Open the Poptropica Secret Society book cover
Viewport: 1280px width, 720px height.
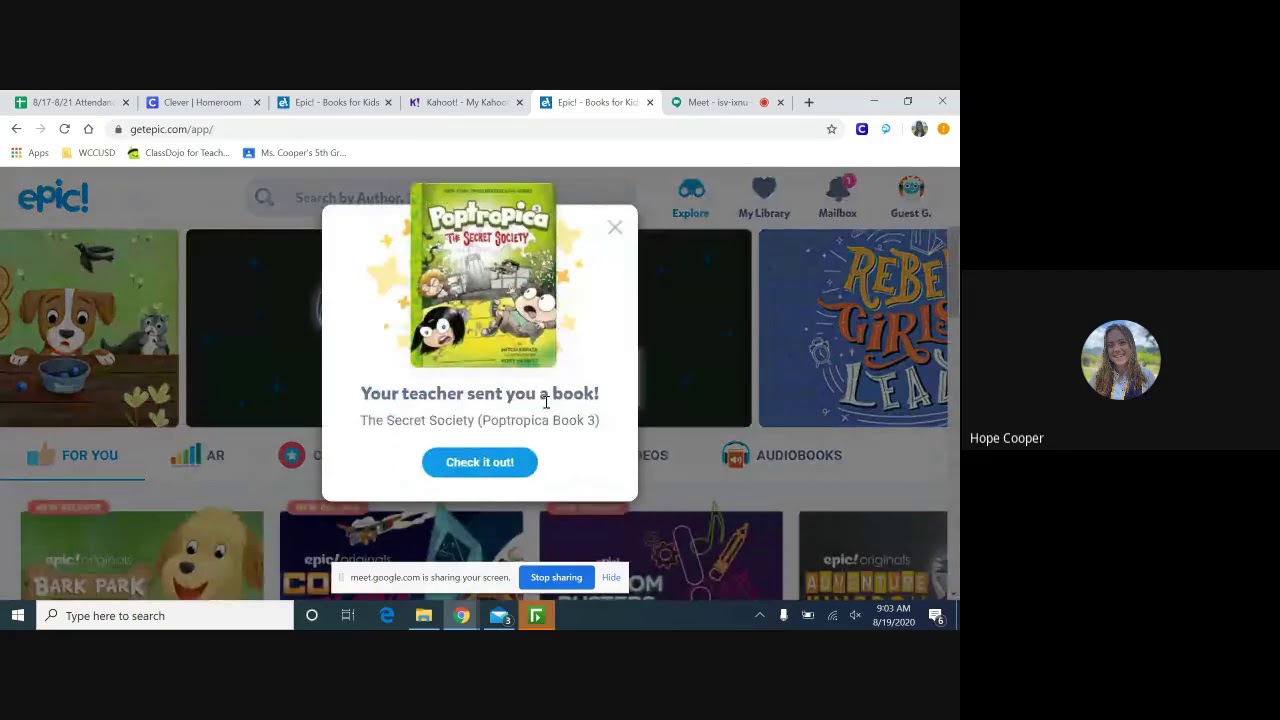[483, 275]
